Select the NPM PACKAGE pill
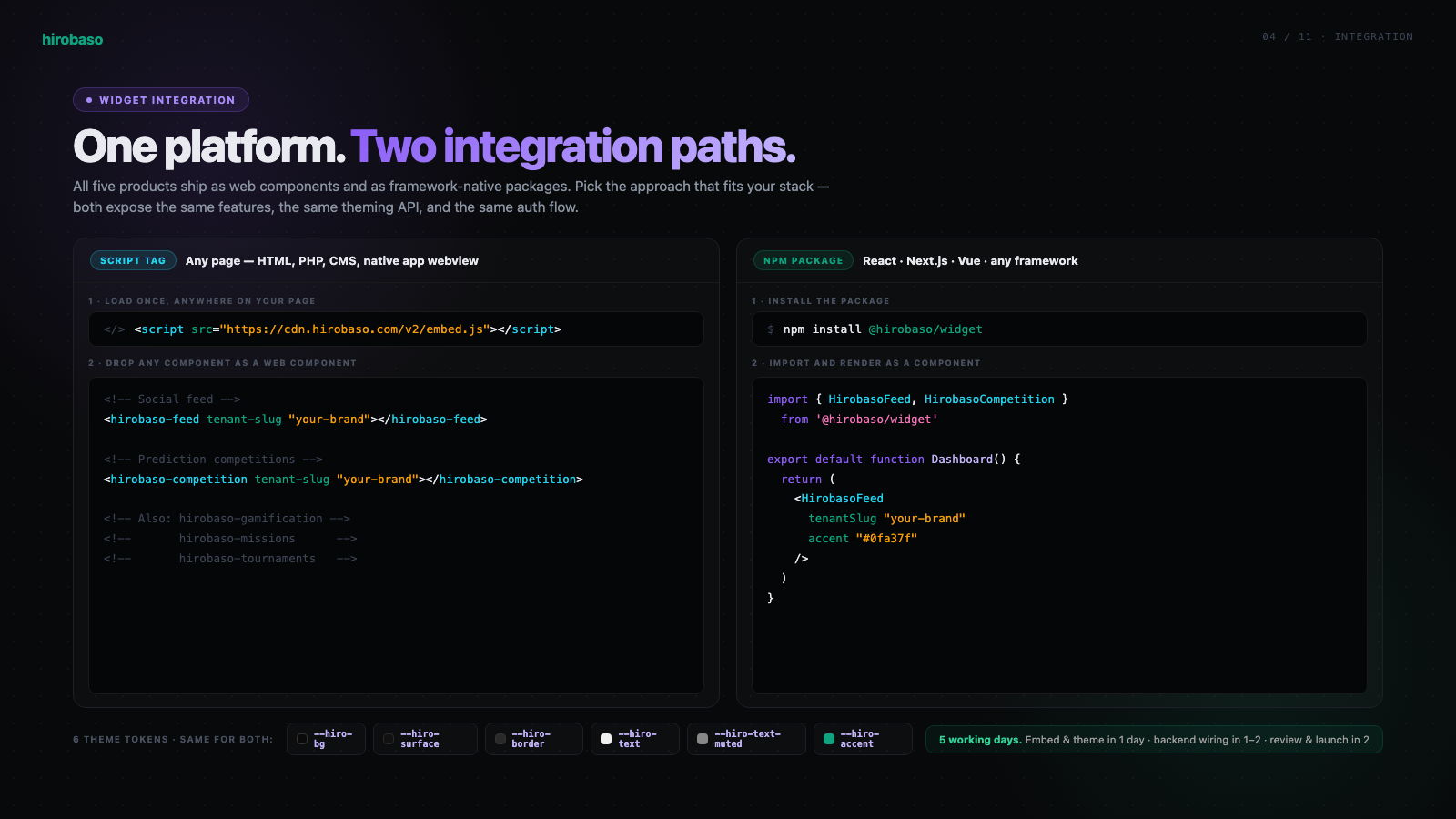1456x819 pixels. click(x=804, y=260)
